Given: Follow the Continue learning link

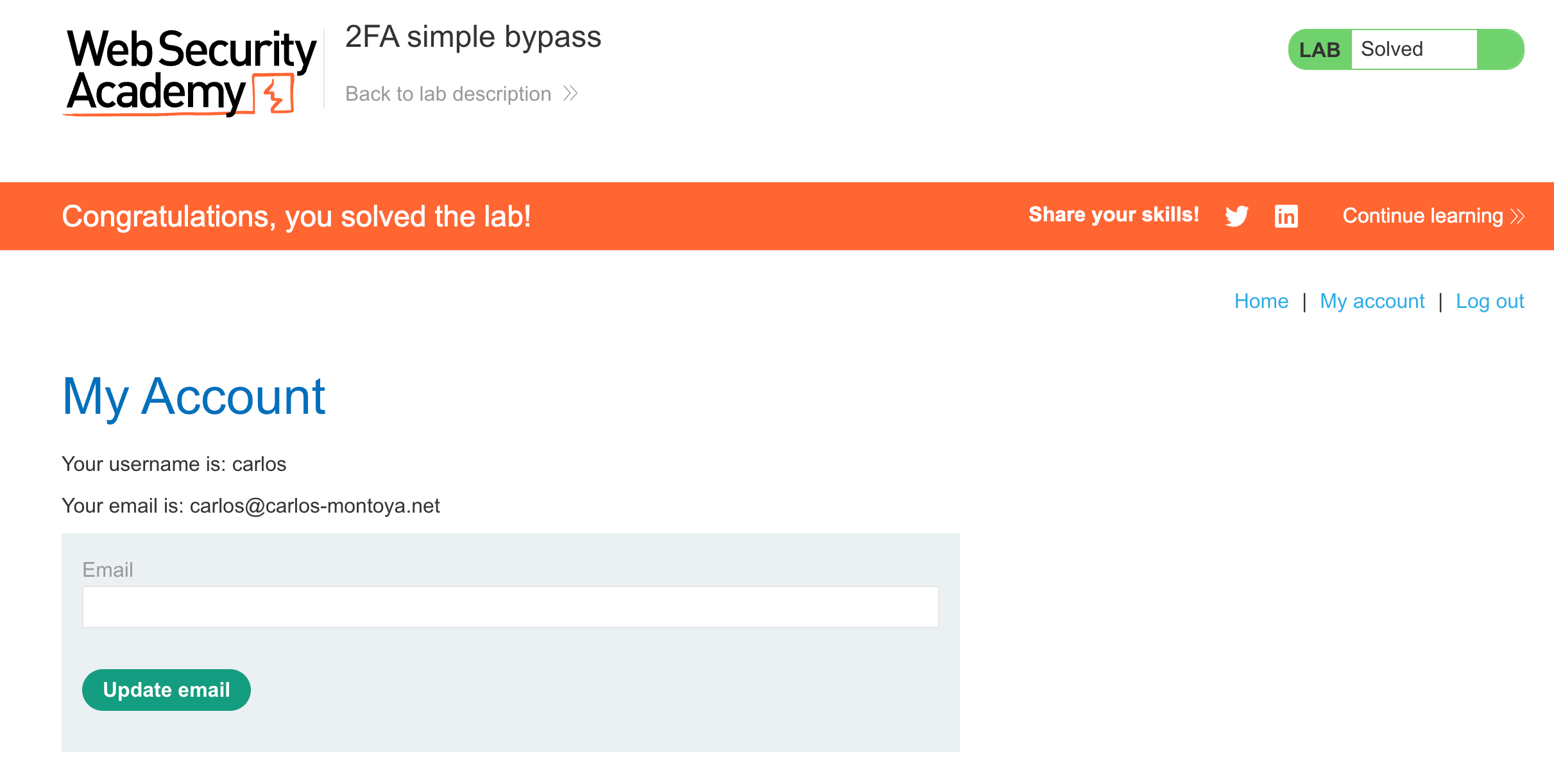Looking at the screenshot, I should (1422, 216).
